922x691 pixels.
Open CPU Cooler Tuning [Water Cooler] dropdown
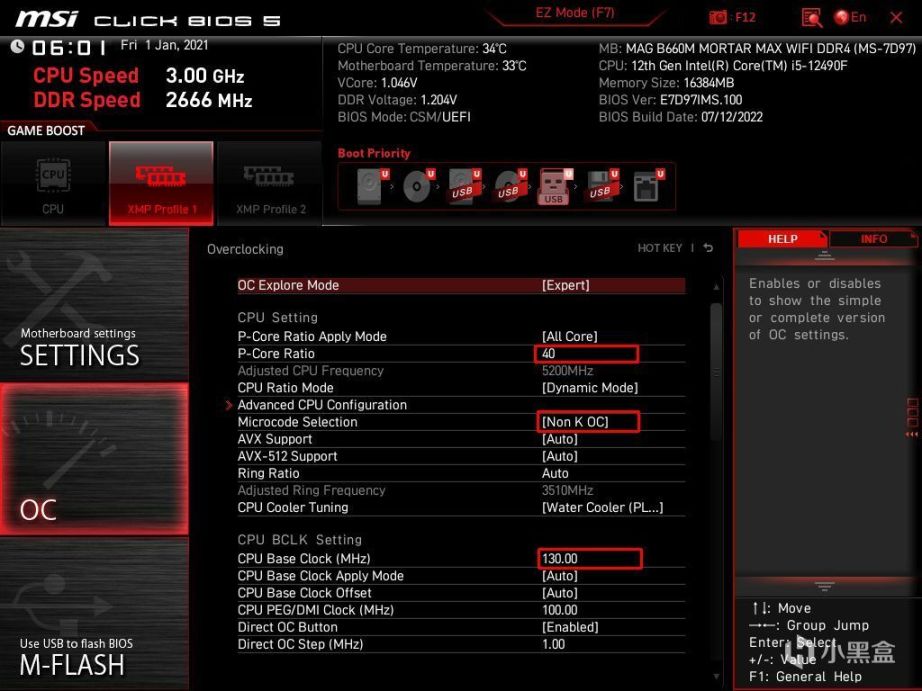coord(603,507)
